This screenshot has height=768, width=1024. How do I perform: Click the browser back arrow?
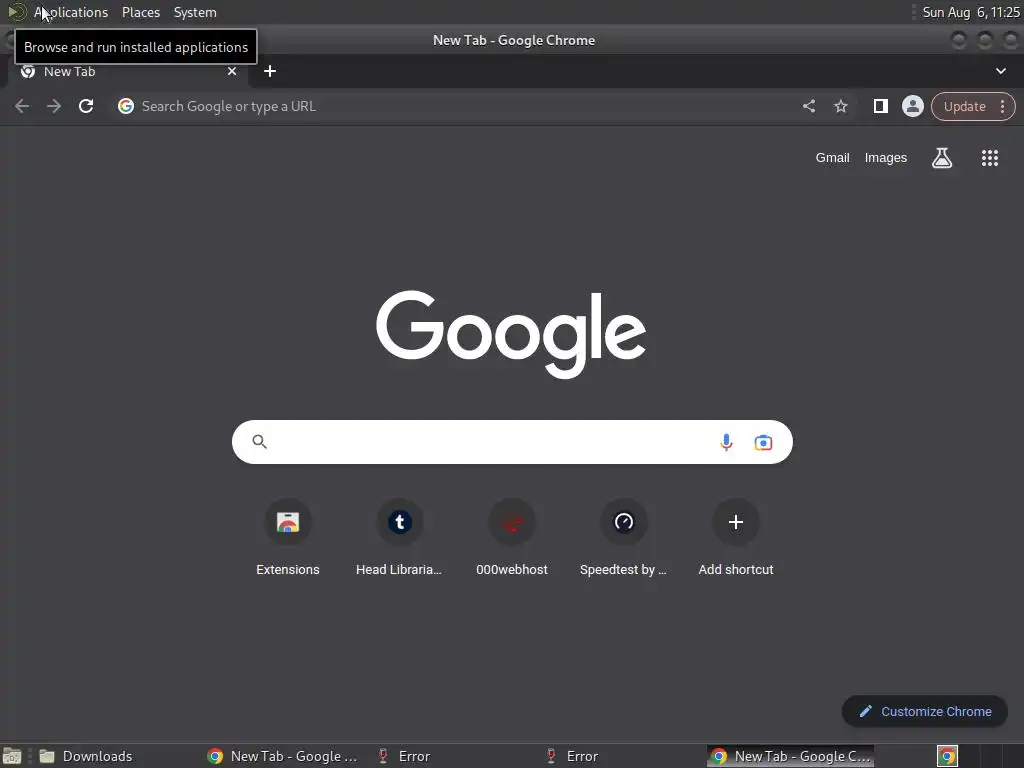[22, 106]
